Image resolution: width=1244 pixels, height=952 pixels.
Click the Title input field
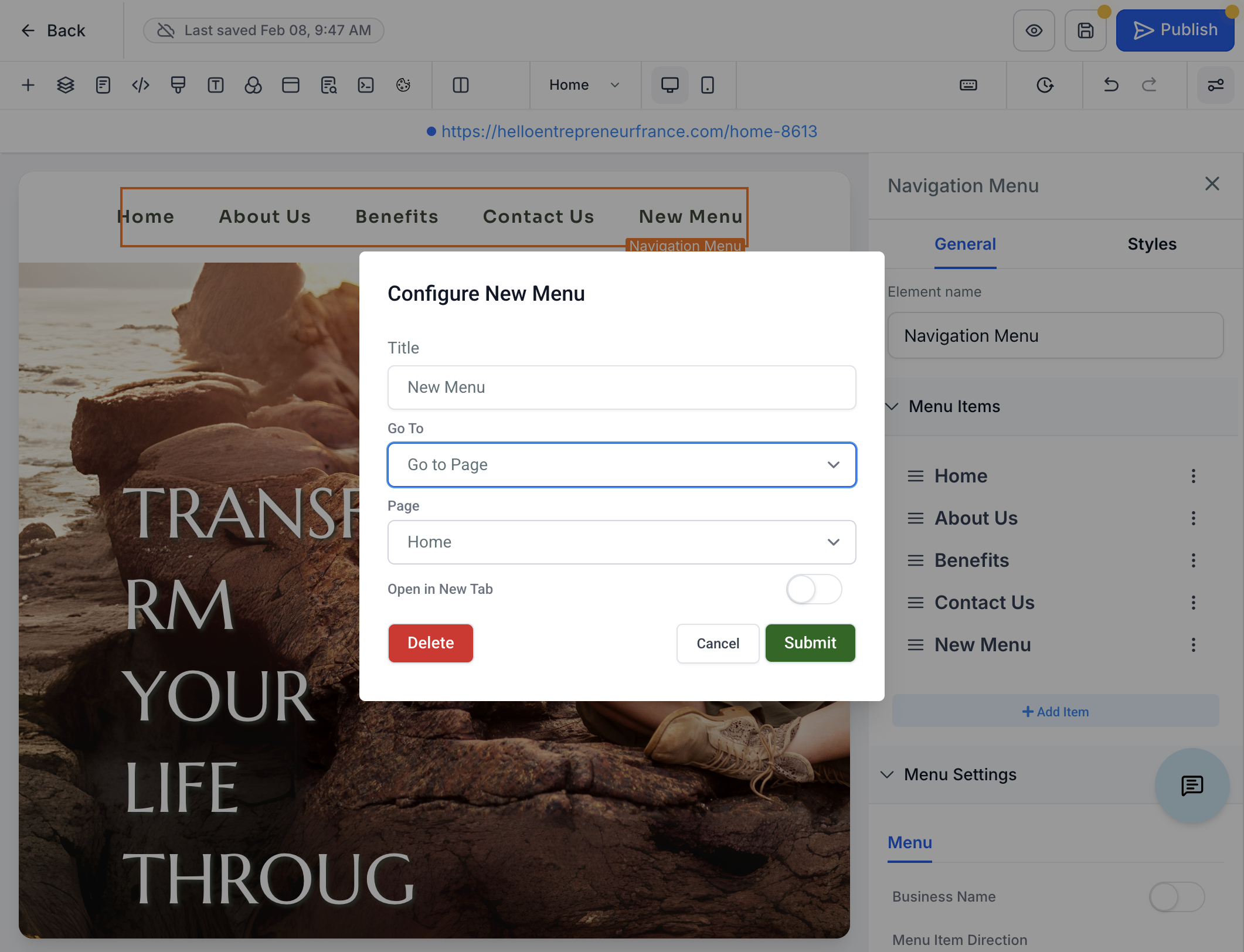pos(621,387)
